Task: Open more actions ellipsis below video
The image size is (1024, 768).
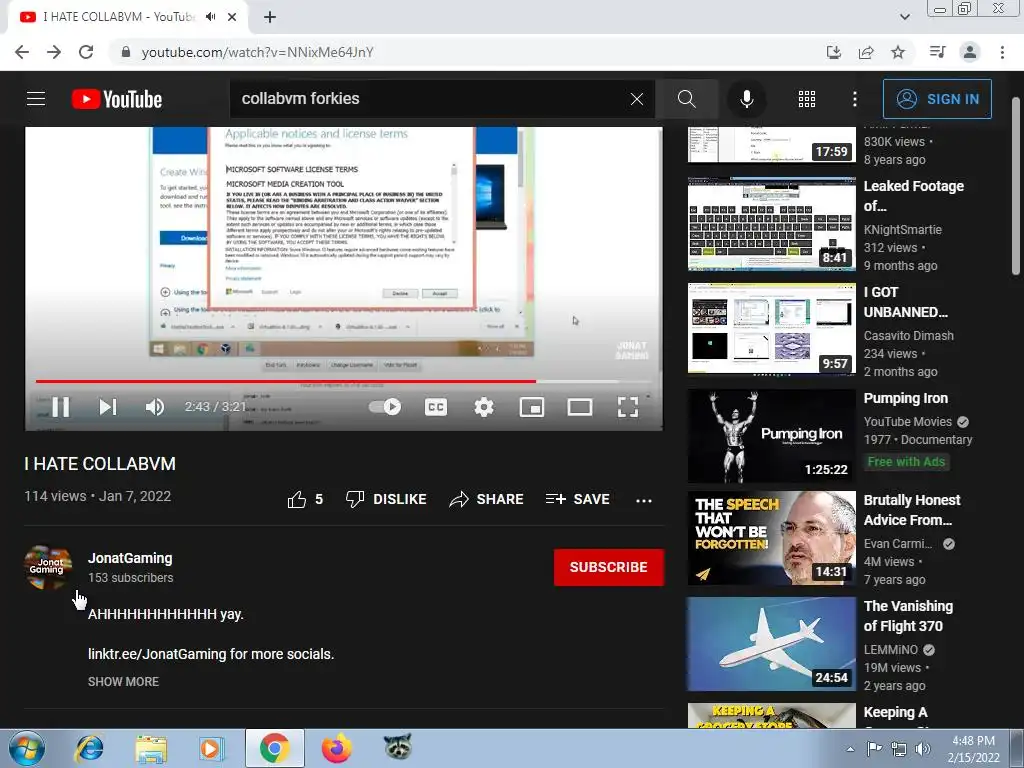Action: click(x=644, y=500)
